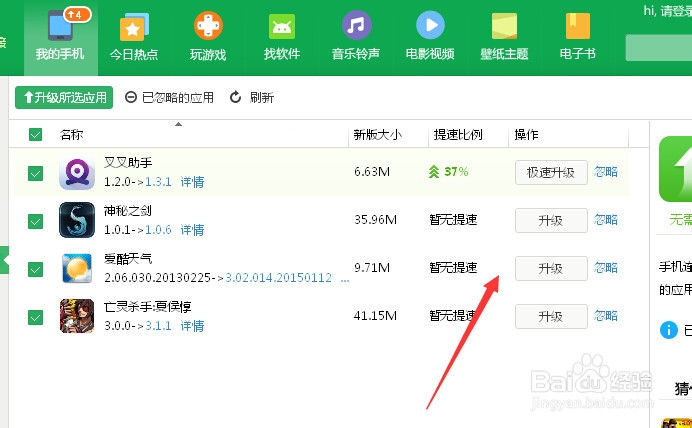Open 电子书 section
The height and width of the screenshot is (428, 692).
pos(578,37)
